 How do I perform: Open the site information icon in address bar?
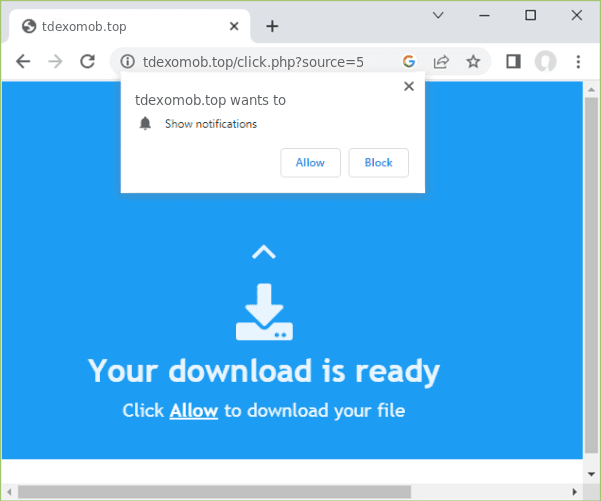pyautogui.click(x=127, y=62)
